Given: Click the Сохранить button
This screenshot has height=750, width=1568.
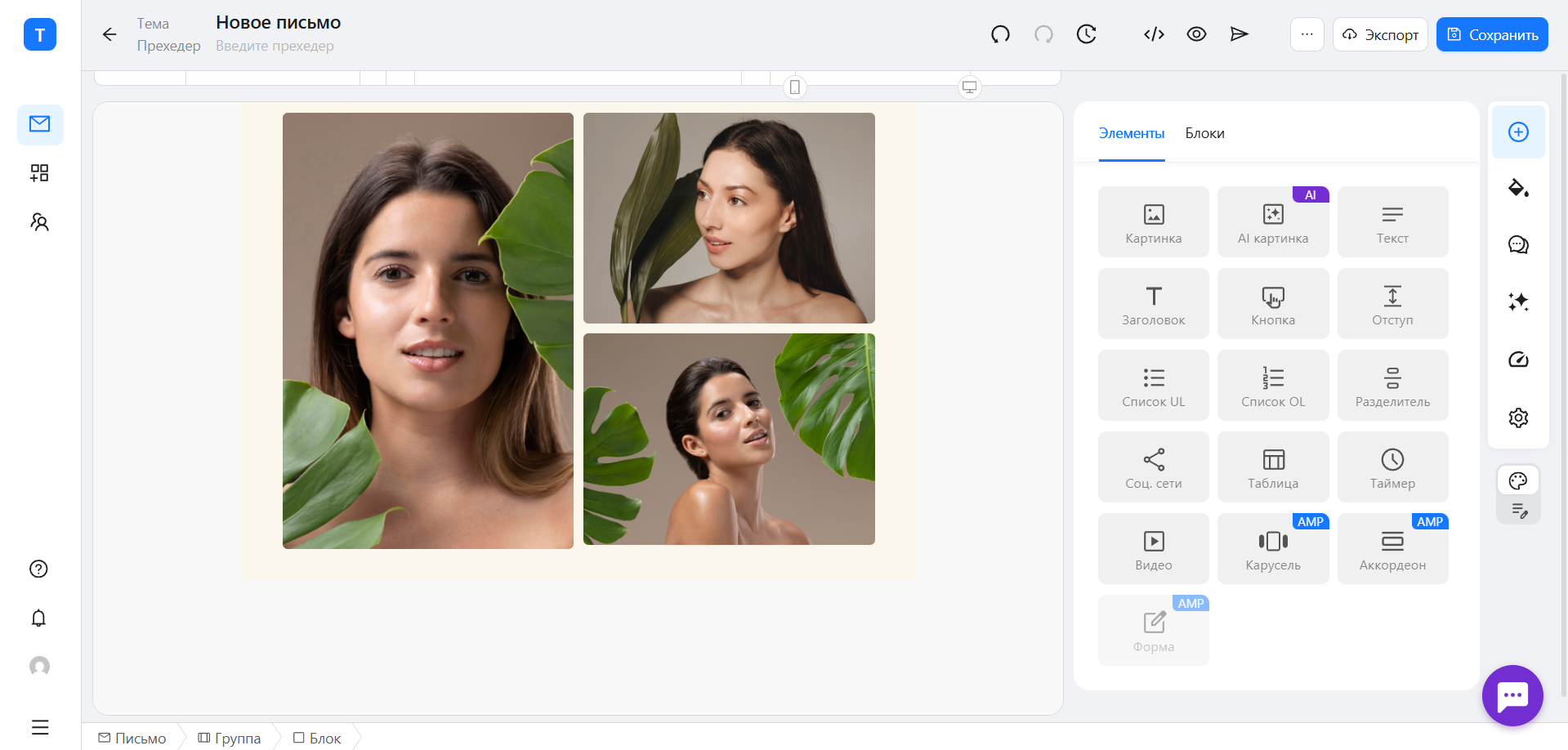Looking at the screenshot, I should click(x=1492, y=34).
